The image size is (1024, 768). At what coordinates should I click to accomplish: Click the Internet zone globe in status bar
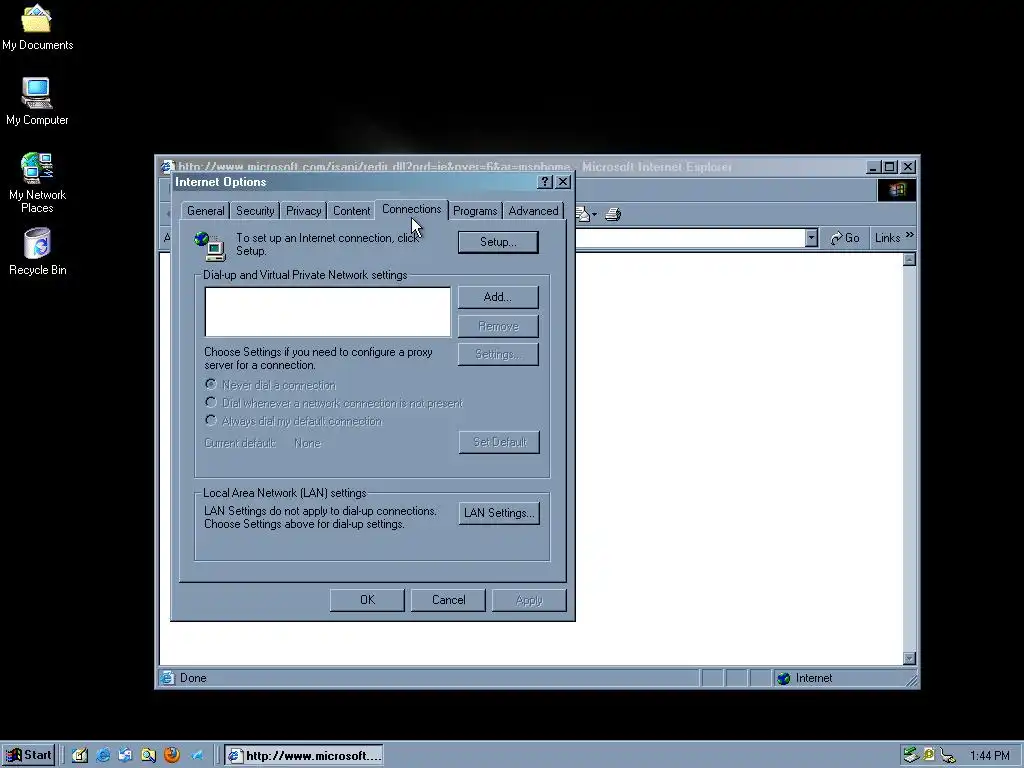tap(784, 679)
